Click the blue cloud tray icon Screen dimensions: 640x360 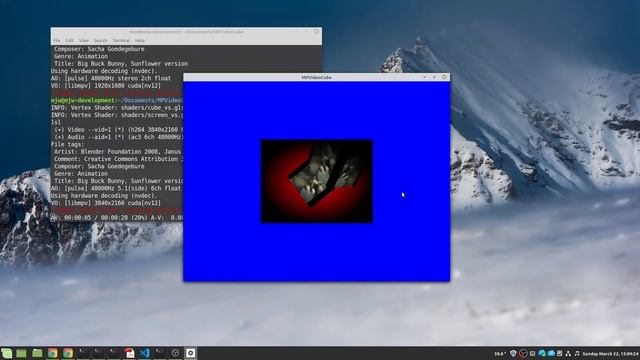[x=551, y=353]
